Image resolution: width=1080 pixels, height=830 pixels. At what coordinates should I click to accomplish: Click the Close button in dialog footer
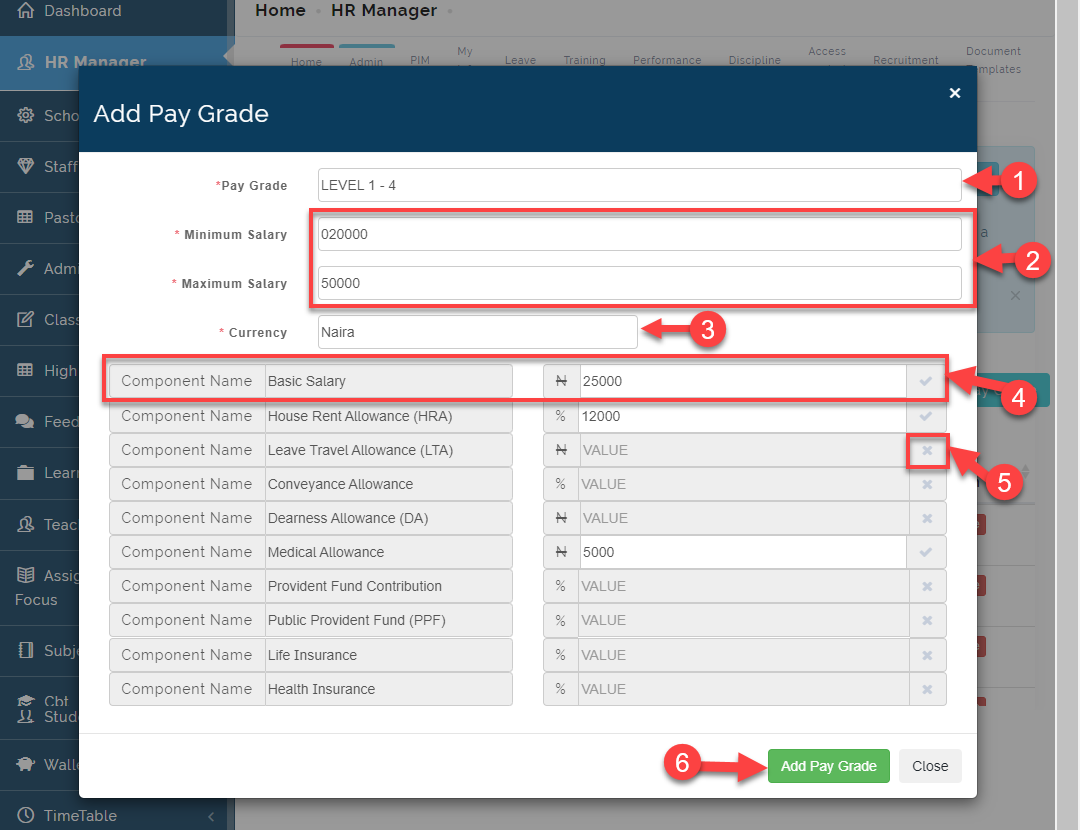tap(930, 766)
